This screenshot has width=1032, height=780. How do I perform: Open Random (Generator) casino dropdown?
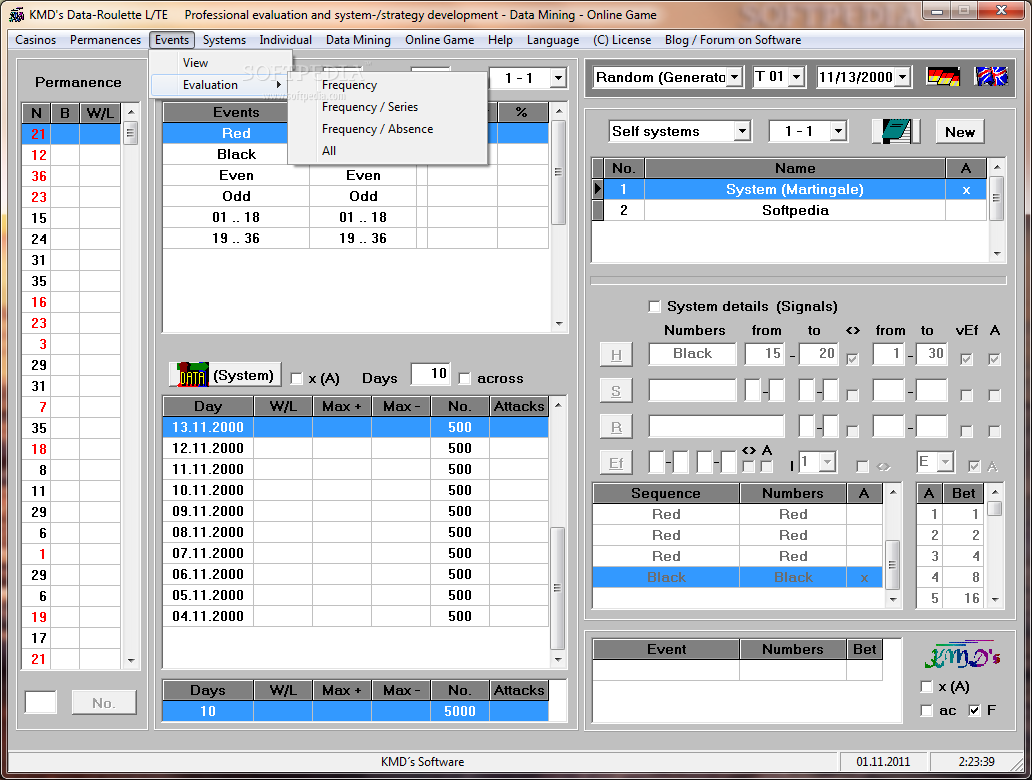click(736, 77)
